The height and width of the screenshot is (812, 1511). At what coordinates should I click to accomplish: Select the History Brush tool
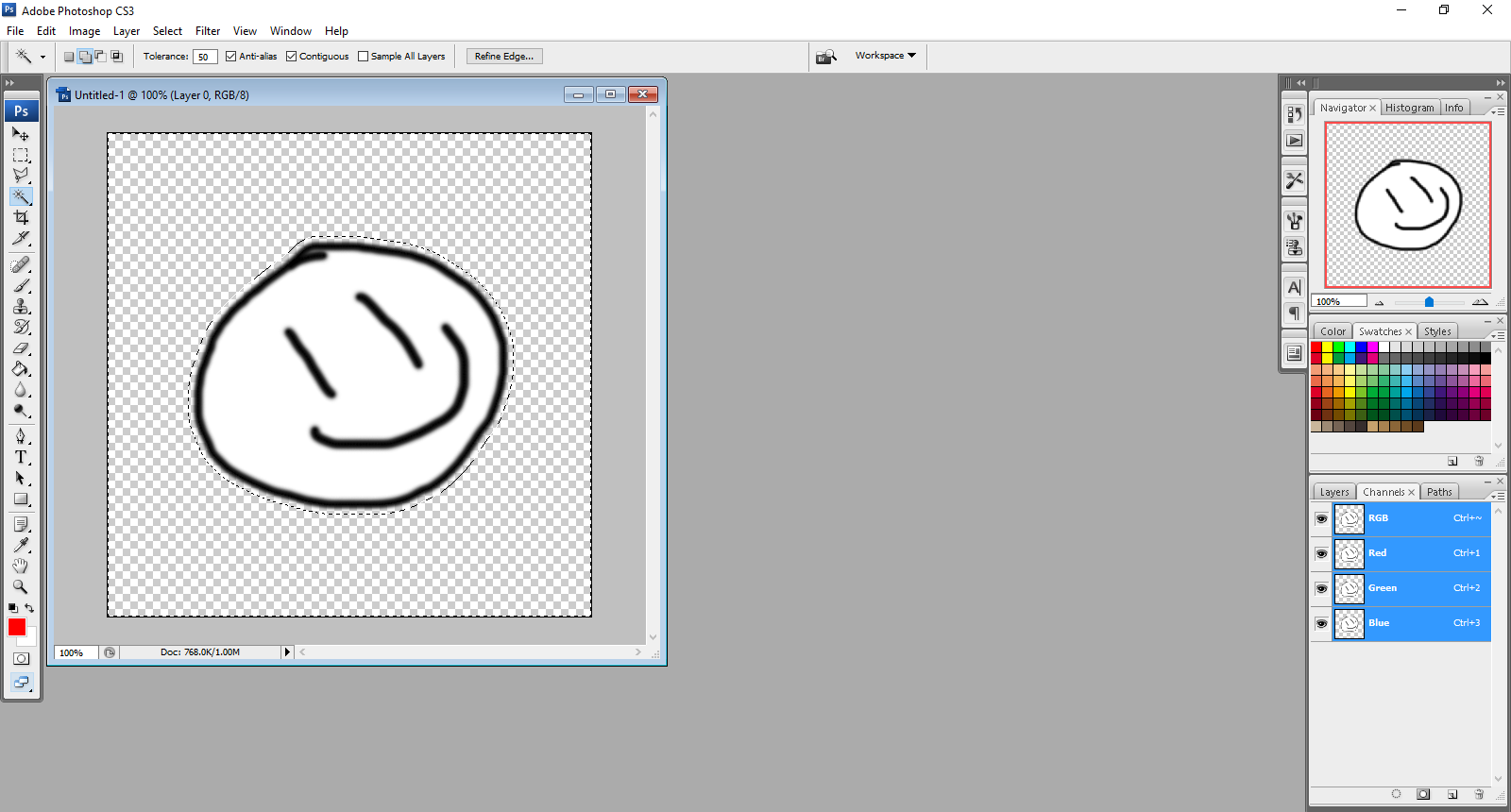21,328
